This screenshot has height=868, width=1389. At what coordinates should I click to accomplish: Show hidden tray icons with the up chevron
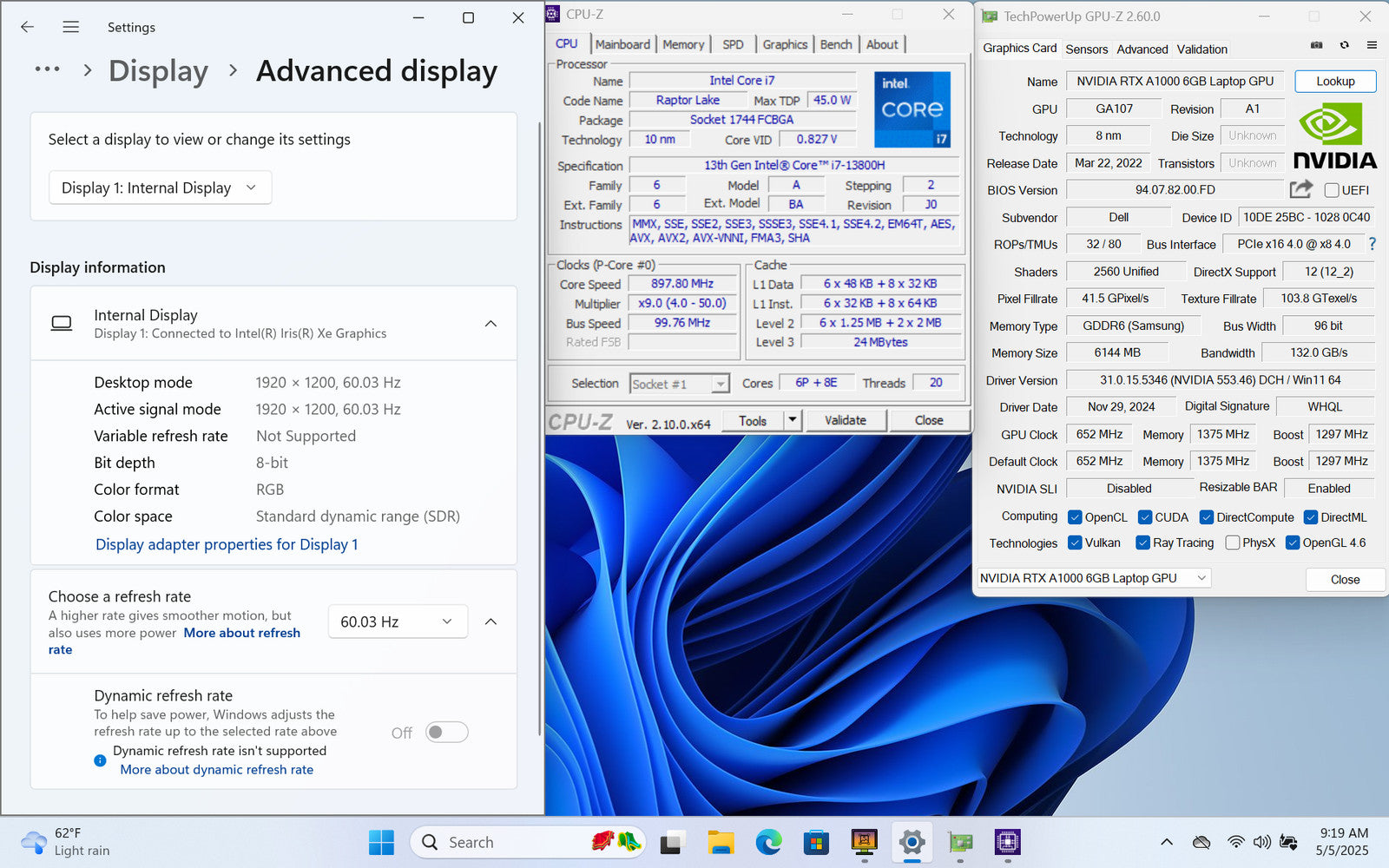coord(1167,842)
